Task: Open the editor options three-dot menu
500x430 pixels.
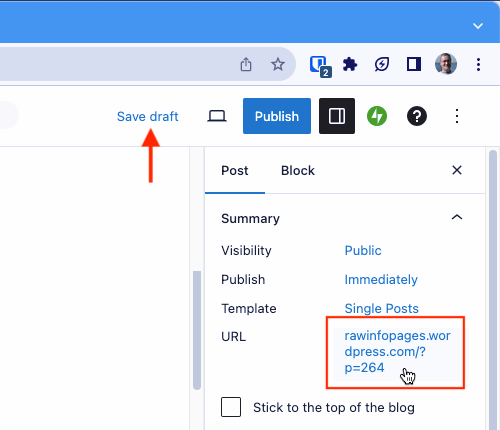Action: point(457,116)
